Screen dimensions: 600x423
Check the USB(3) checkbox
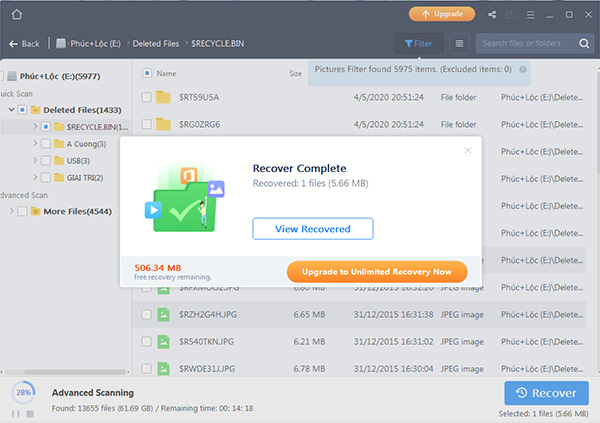(46, 161)
